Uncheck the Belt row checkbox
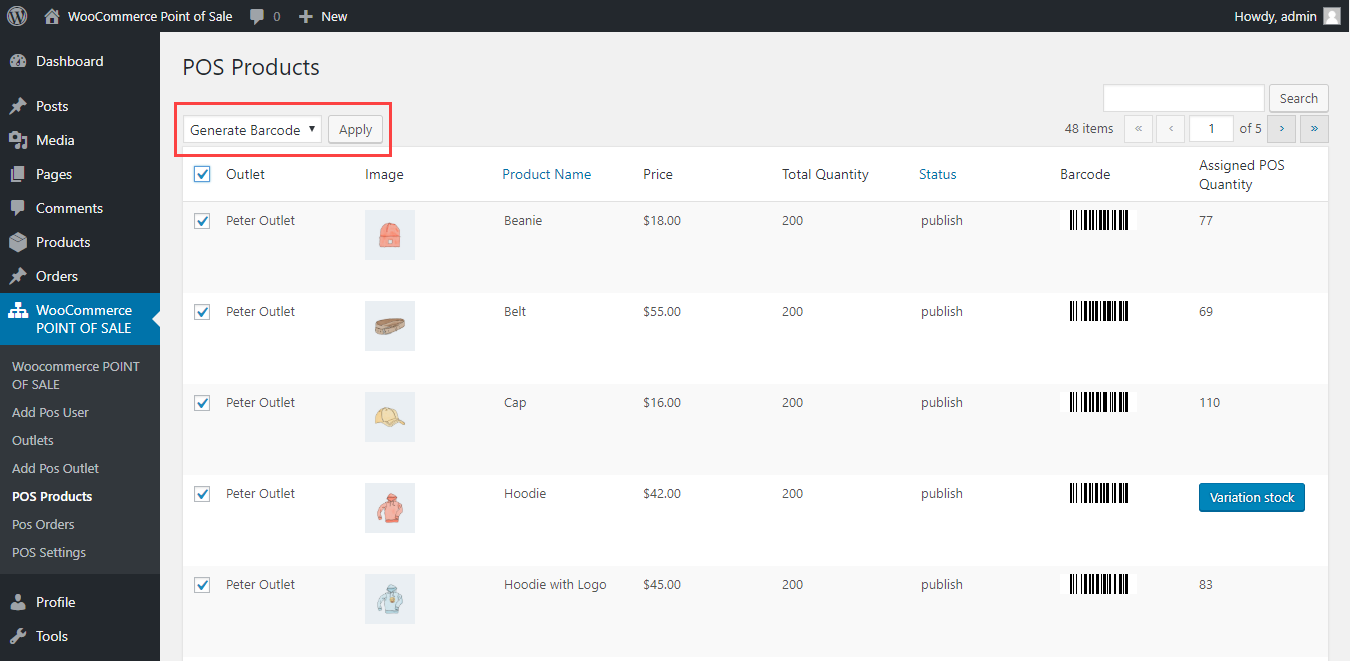The height and width of the screenshot is (661, 1350). coord(202,312)
